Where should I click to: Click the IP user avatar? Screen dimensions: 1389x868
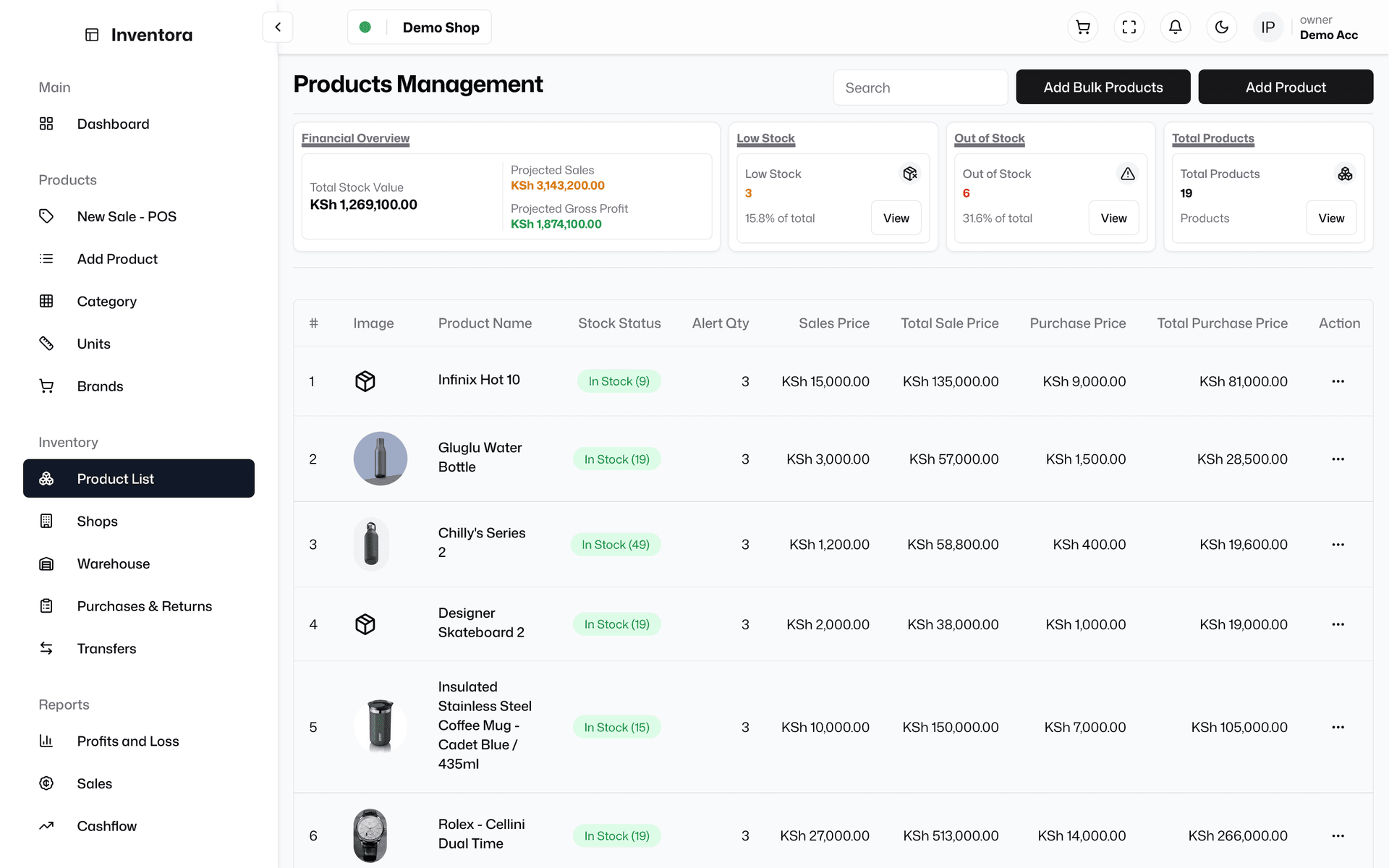(x=1268, y=27)
